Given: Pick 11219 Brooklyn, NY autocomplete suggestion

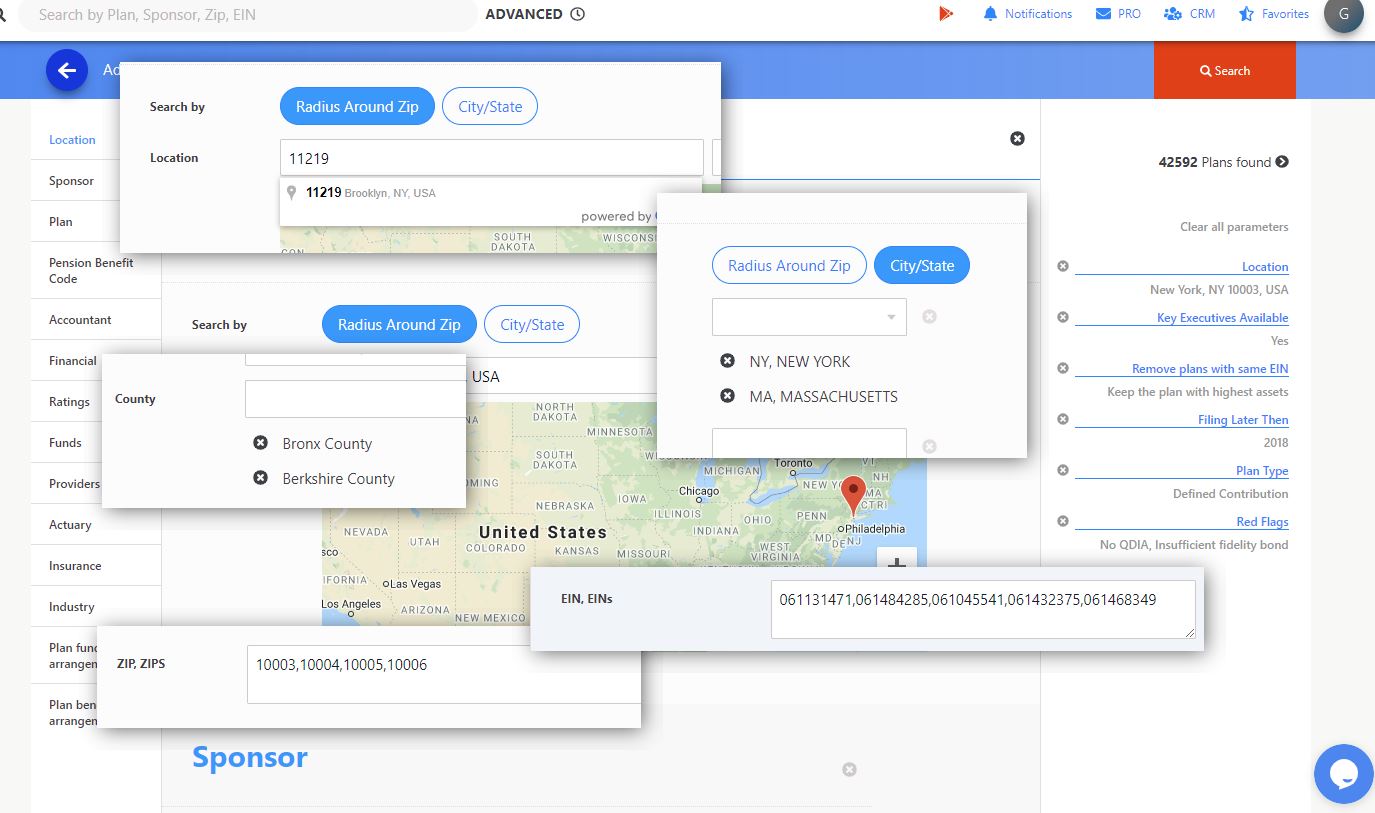Looking at the screenshot, I should click(370, 193).
